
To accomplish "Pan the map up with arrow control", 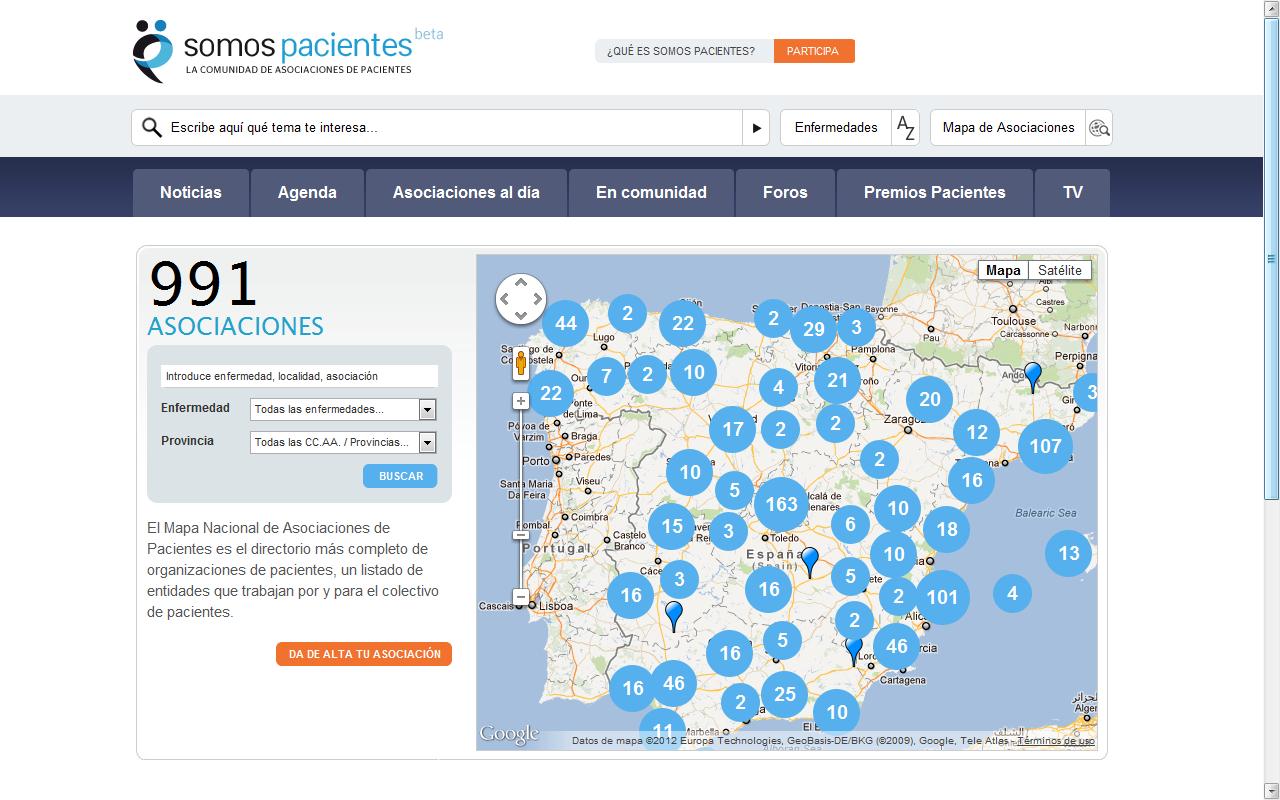I will click(x=521, y=282).
